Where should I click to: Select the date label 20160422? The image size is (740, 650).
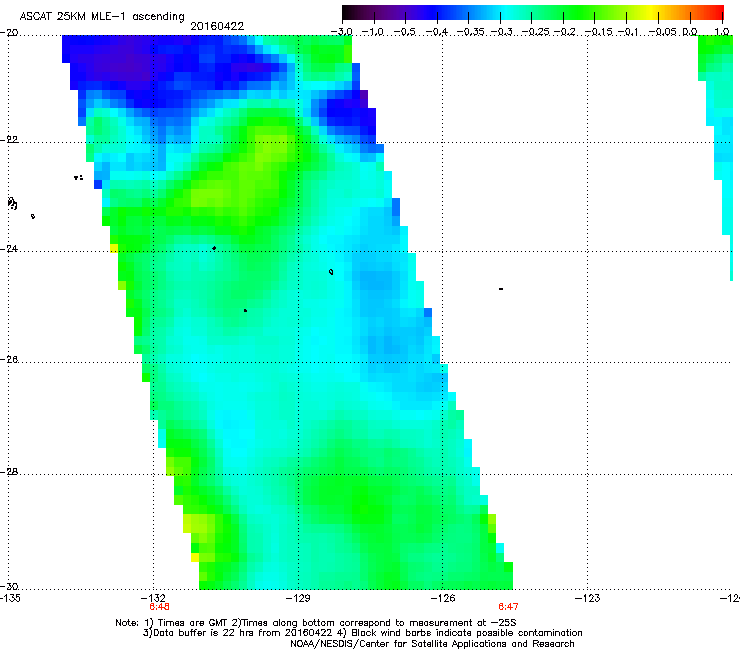[217, 26]
